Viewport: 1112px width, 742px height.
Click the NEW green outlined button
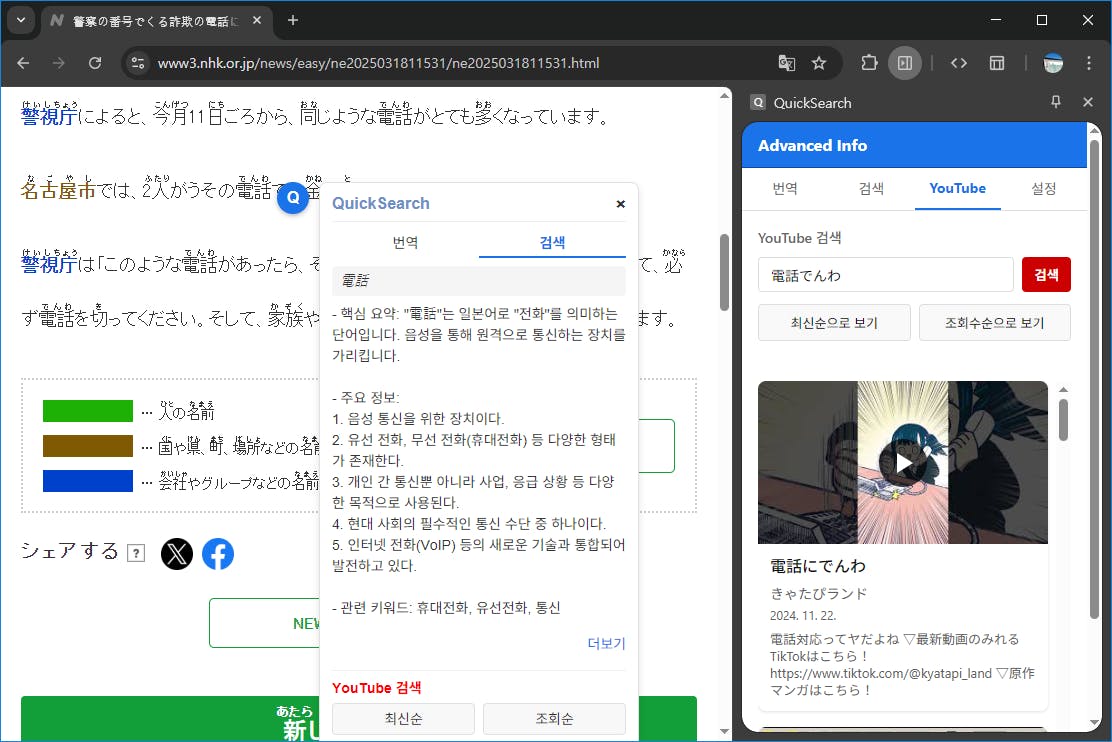click(x=265, y=623)
